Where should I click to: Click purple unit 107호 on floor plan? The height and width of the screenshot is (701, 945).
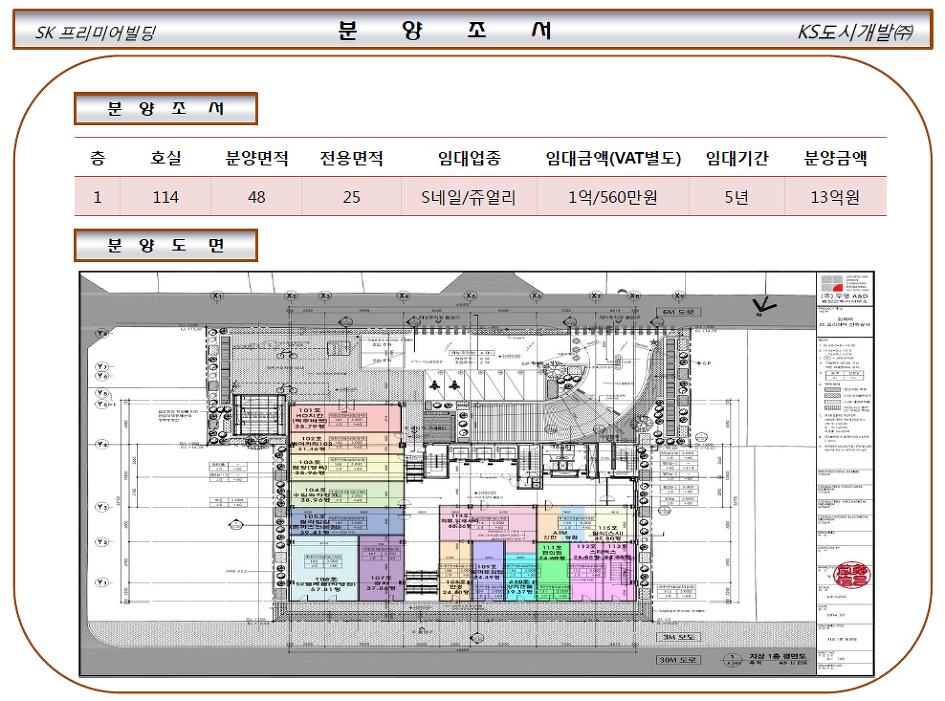pyautogui.click(x=381, y=568)
